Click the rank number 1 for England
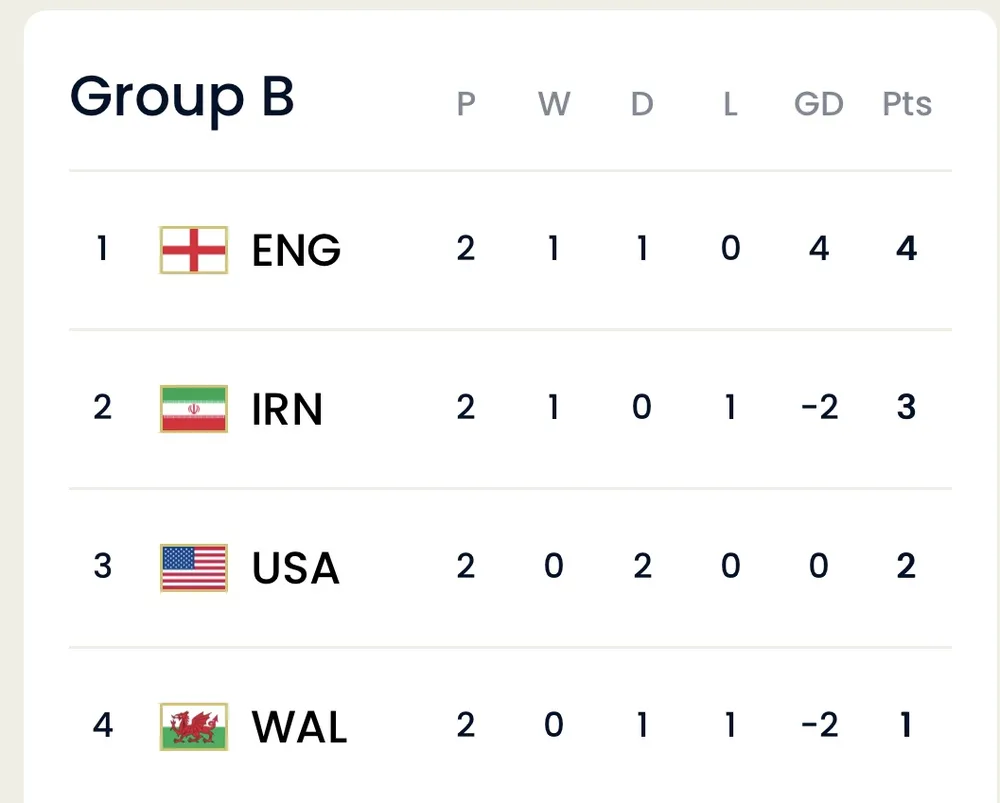 point(102,249)
